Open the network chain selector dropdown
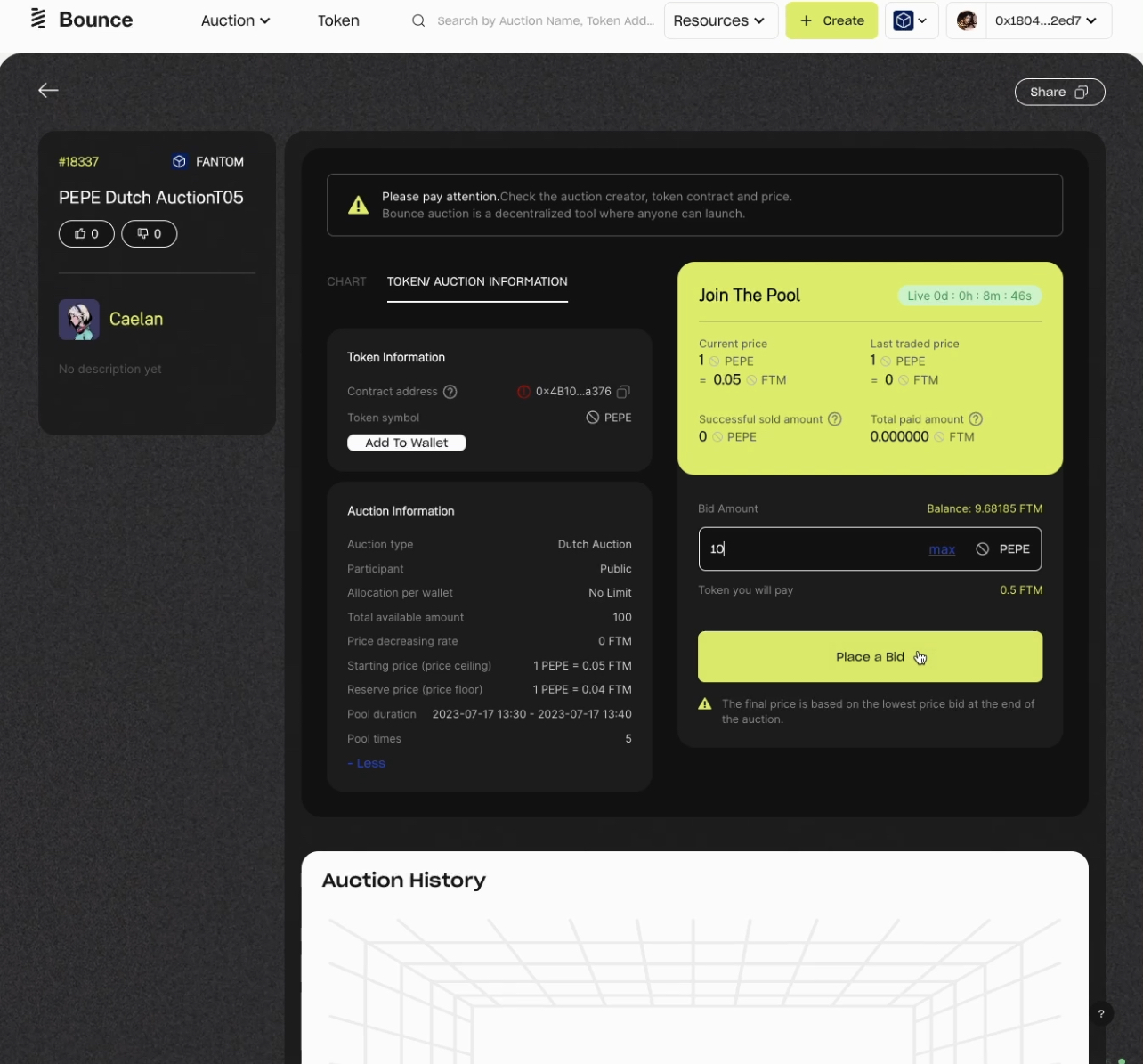 tap(911, 20)
